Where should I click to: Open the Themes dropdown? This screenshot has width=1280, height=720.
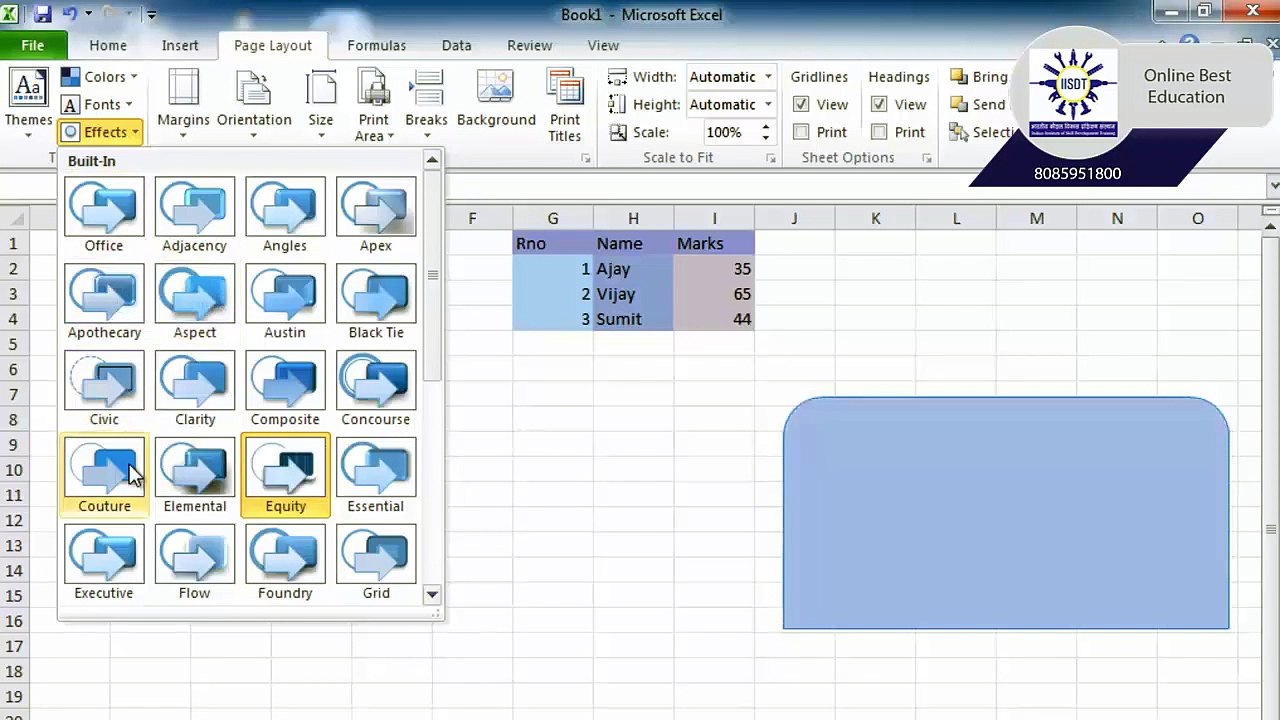coord(28,105)
